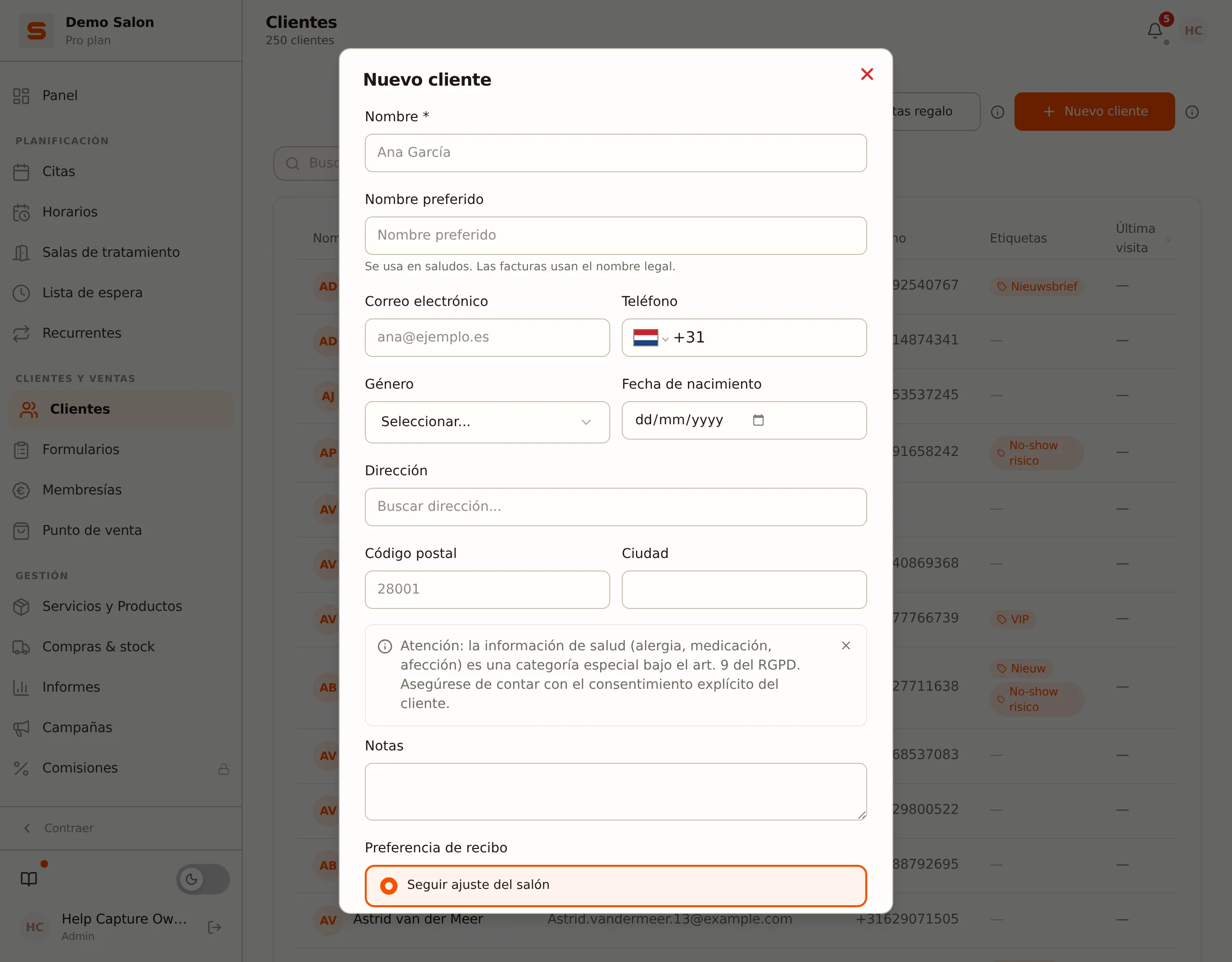Image resolution: width=1232 pixels, height=962 pixels.
Task: Click the Correo electrónico field
Action: coord(487,337)
